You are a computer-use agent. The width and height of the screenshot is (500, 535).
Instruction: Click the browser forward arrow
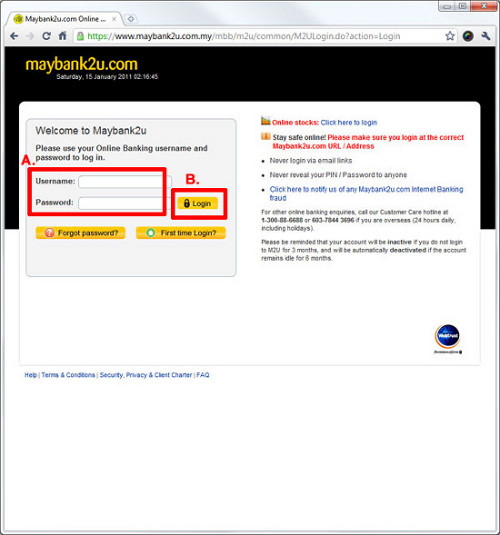click(x=30, y=36)
